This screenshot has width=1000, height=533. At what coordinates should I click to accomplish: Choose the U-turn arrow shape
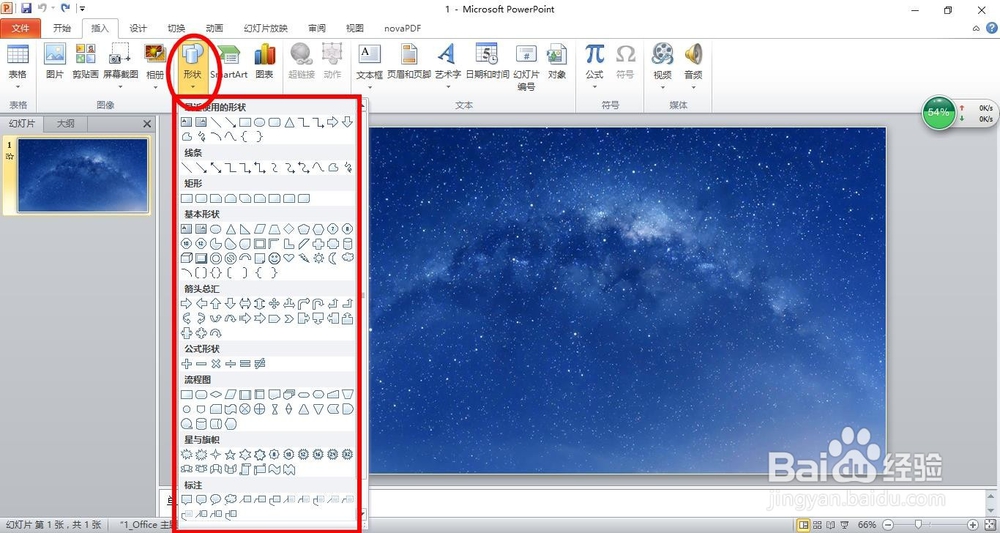point(318,303)
